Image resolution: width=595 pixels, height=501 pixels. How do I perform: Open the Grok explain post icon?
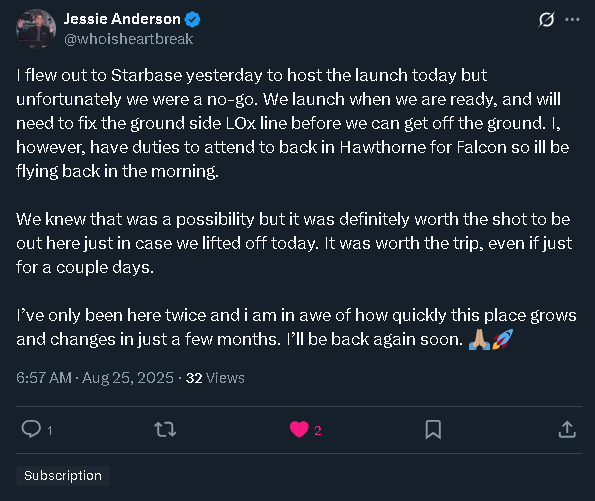click(x=546, y=20)
